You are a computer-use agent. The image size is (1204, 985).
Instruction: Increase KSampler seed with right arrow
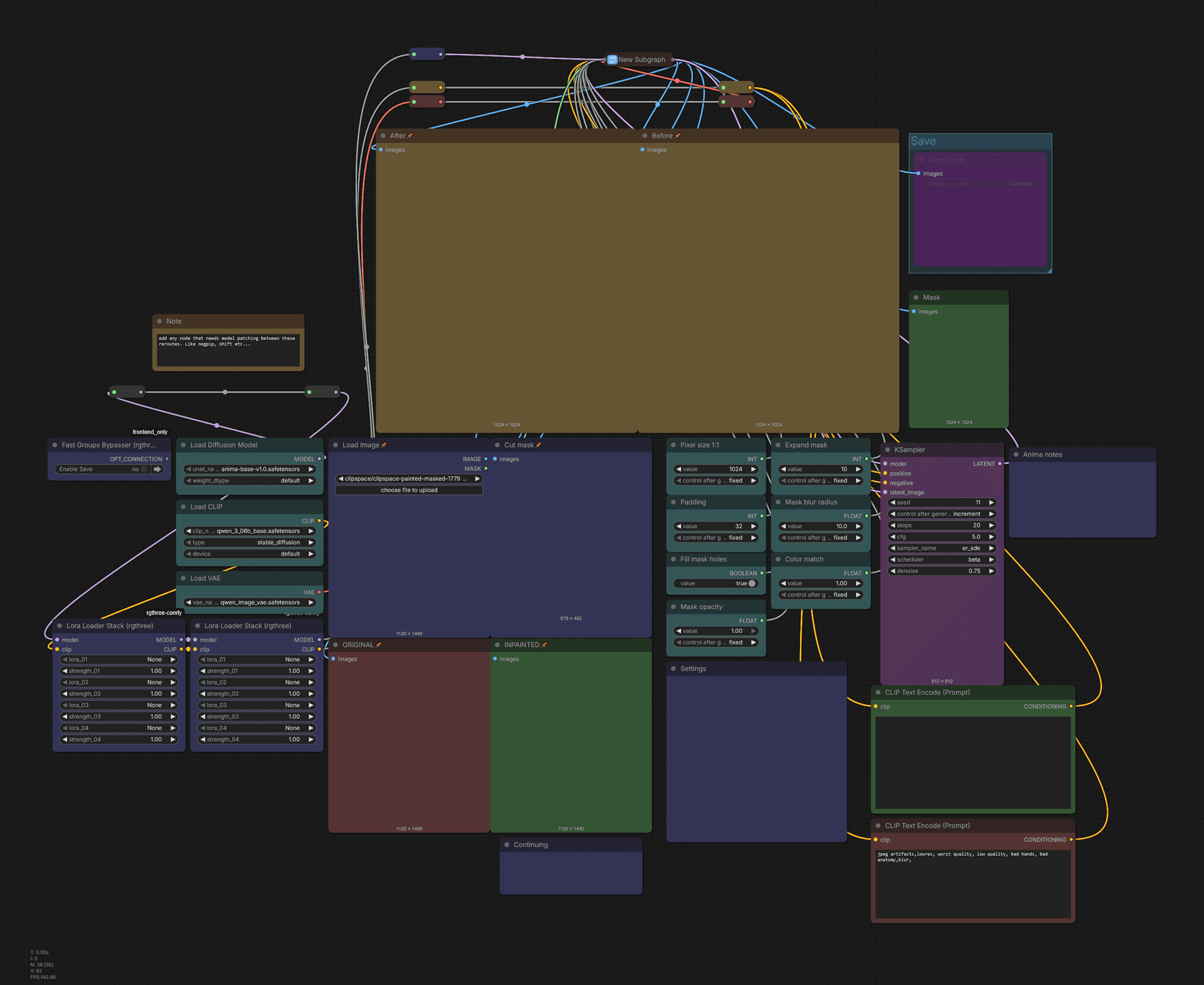tap(991, 502)
